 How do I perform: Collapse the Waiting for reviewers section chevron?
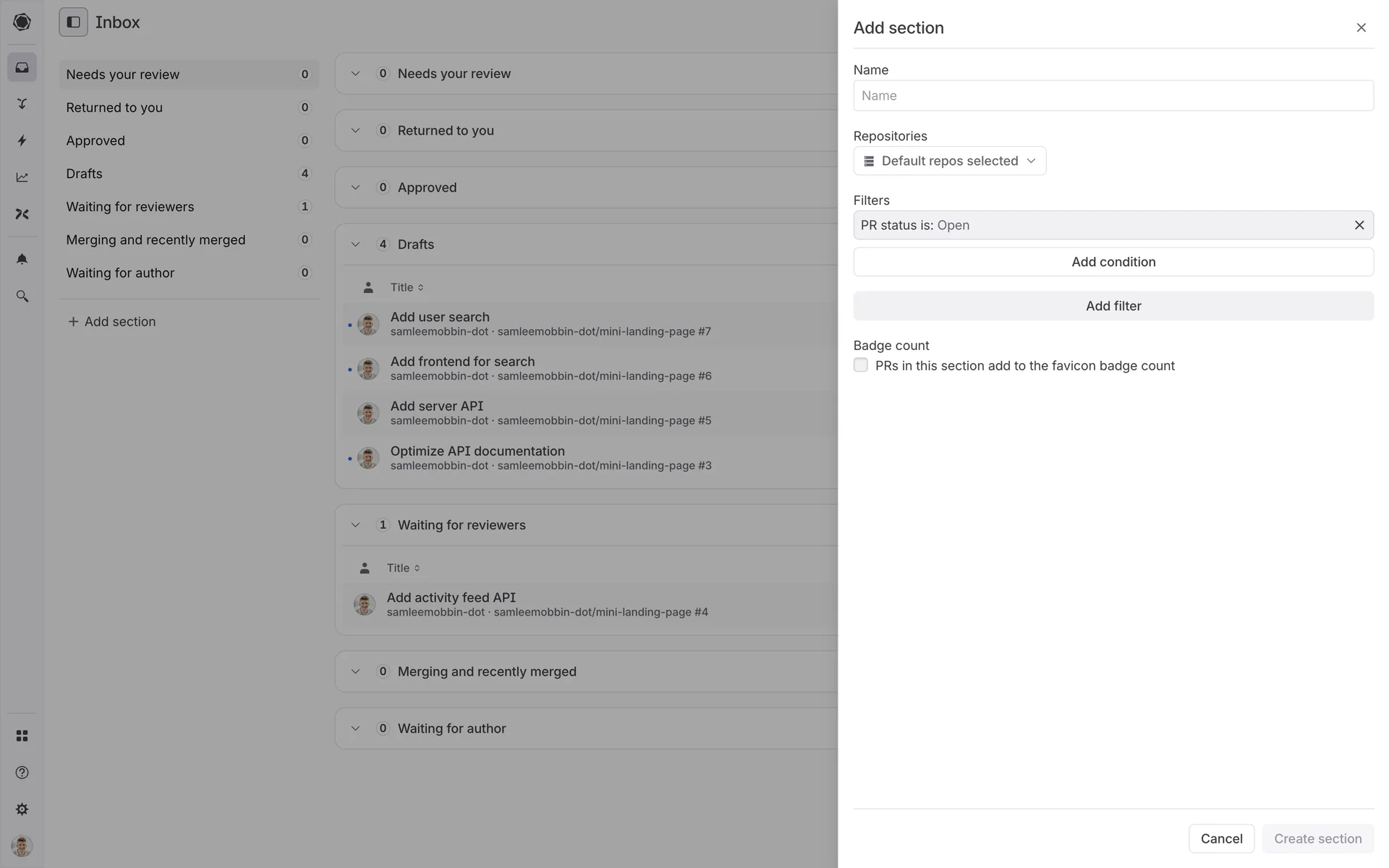tap(355, 525)
